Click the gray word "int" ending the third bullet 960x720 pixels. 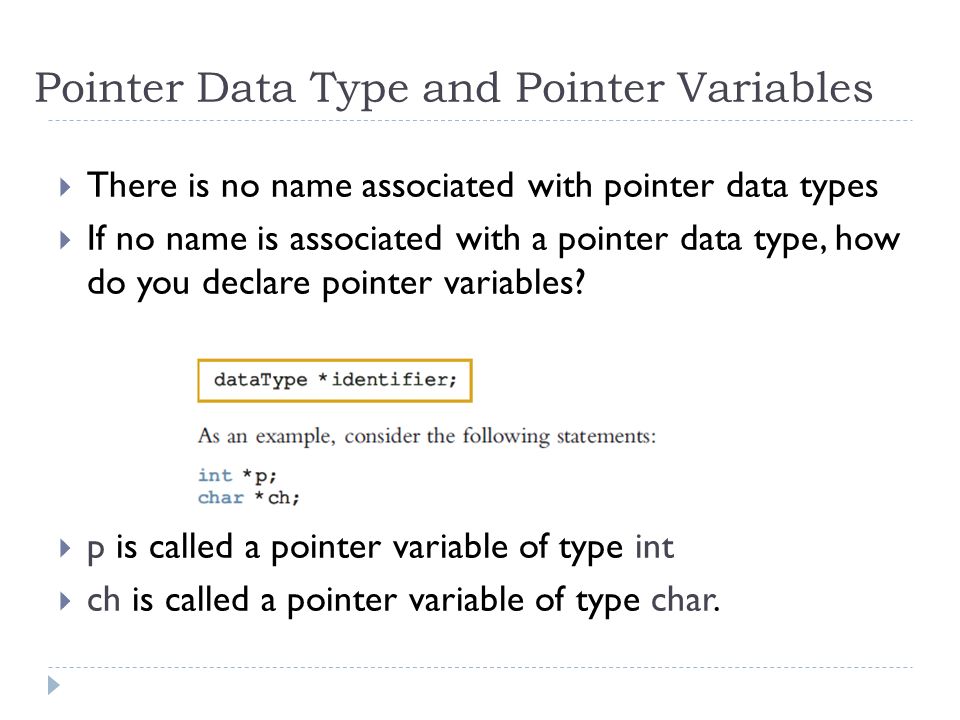click(654, 547)
